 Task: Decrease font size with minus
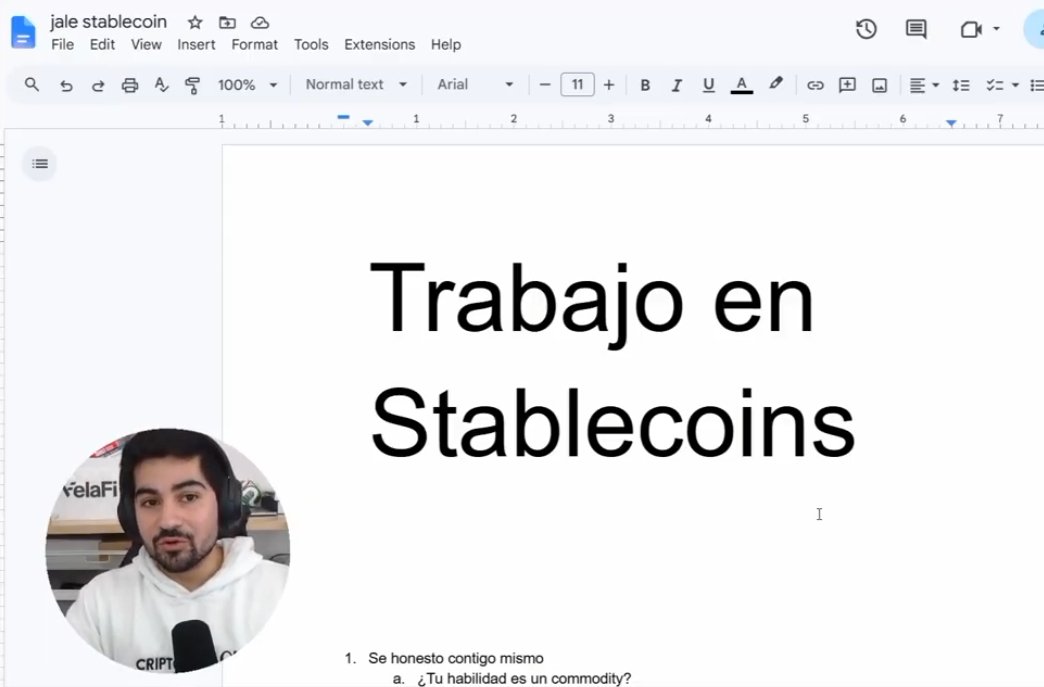click(545, 85)
